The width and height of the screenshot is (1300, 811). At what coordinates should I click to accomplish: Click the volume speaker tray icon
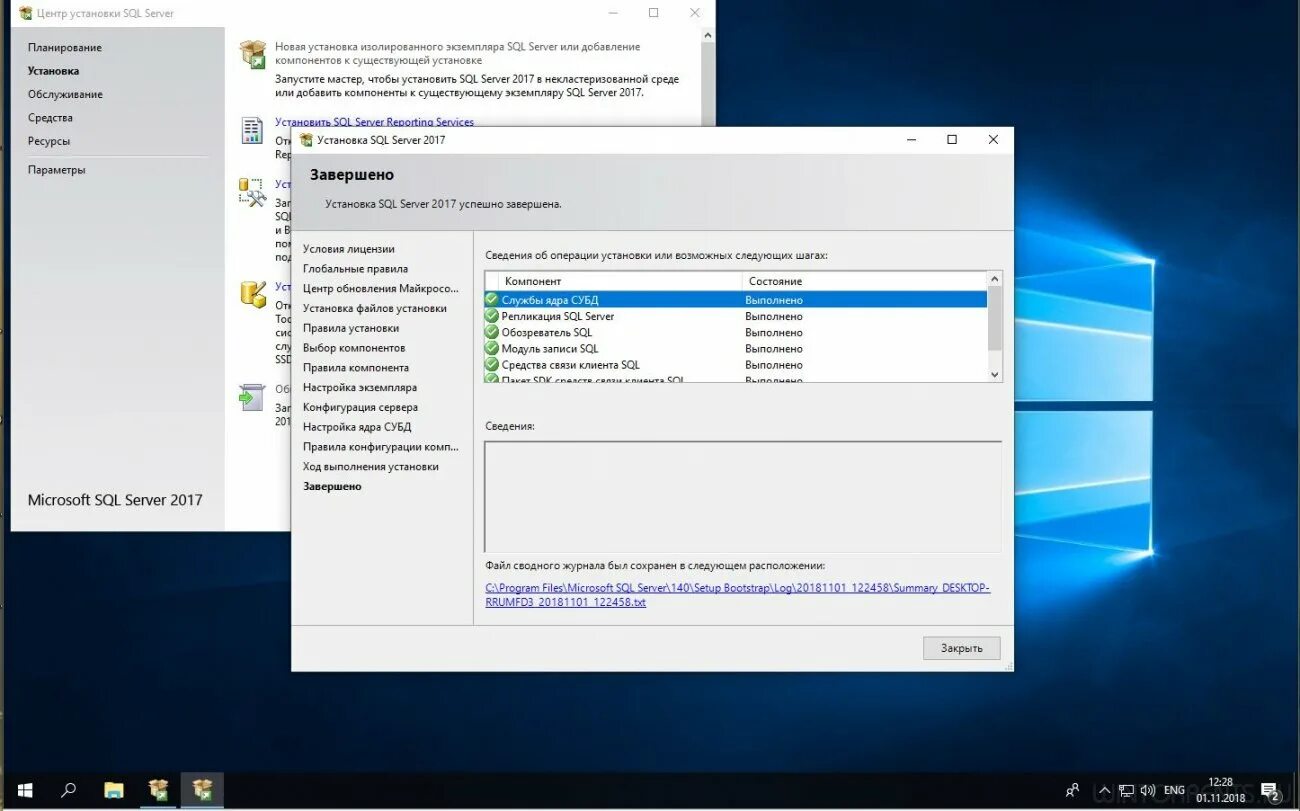coord(1148,790)
